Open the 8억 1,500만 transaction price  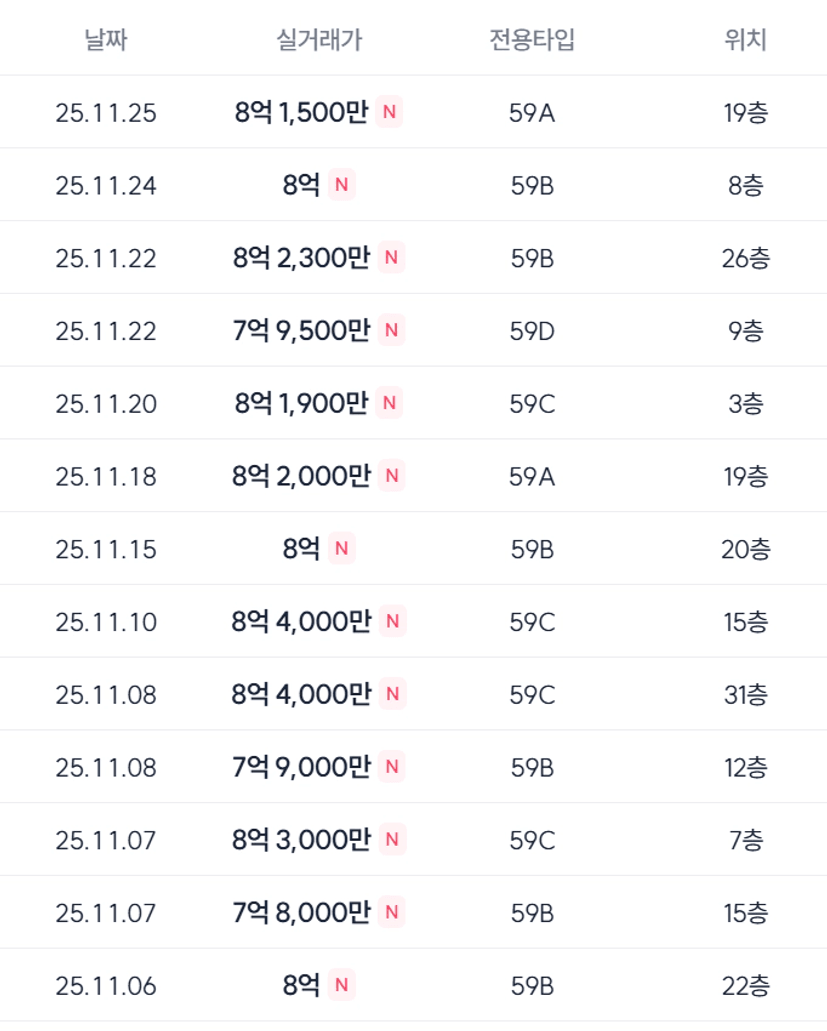coord(302,113)
